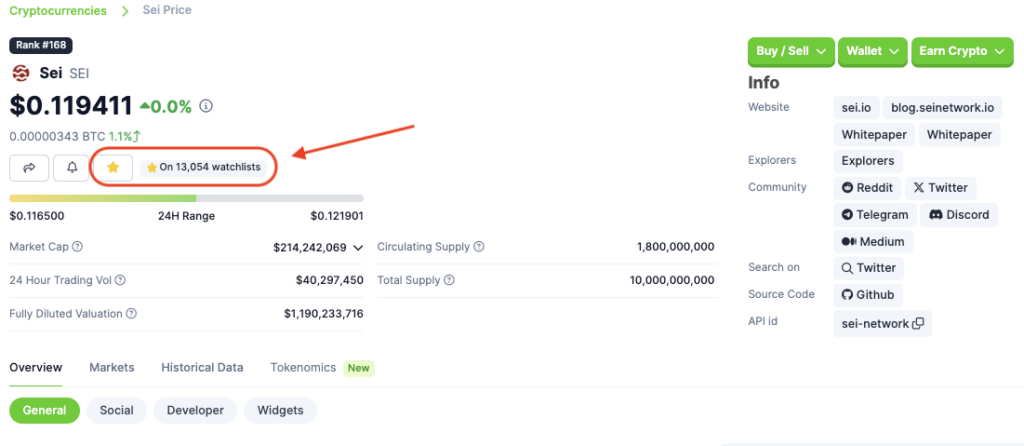The width and height of the screenshot is (1024, 446).
Task: Open the Buy / Sell dropdown
Action: coord(792,51)
